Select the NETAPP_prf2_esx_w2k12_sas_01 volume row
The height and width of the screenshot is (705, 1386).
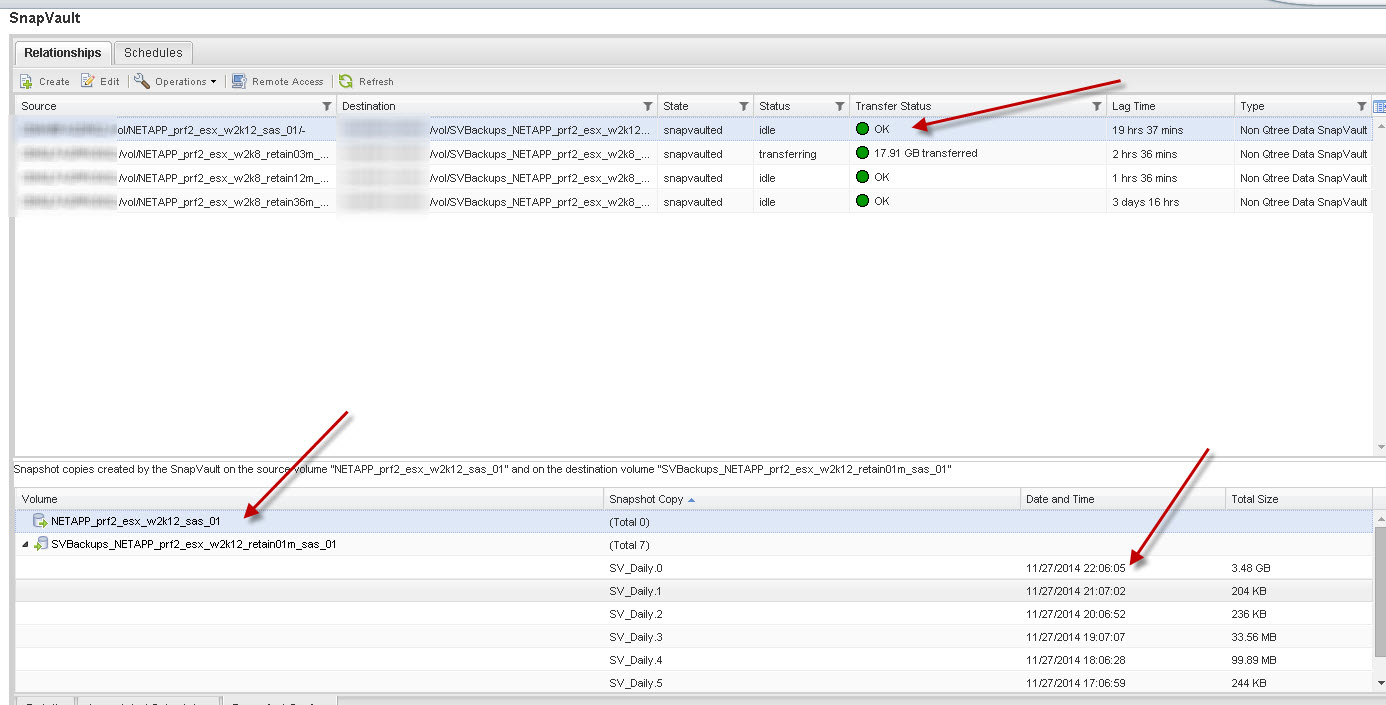coord(694,521)
